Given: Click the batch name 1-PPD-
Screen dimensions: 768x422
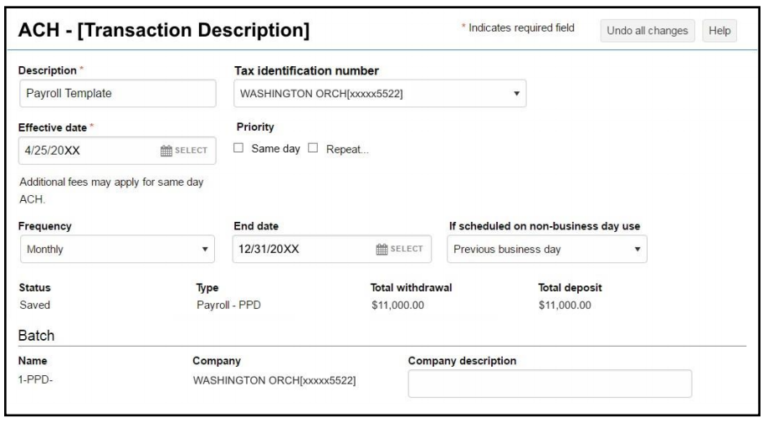Looking at the screenshot, I should (37, 380).
